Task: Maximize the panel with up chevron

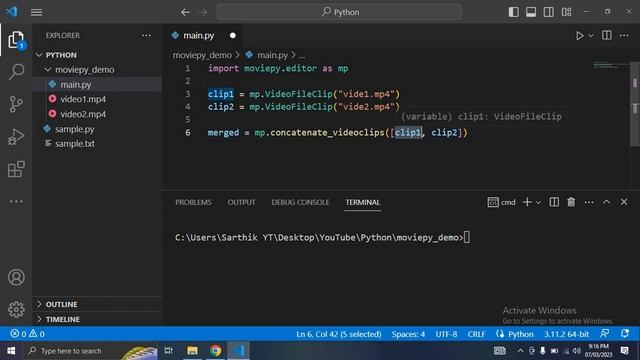Action: [607, 202]
